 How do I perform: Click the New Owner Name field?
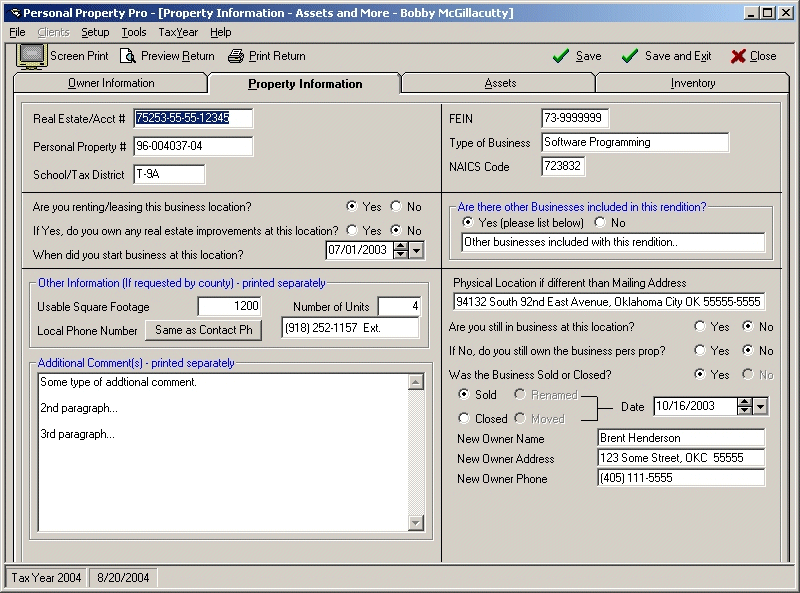[x=681, y=438]
